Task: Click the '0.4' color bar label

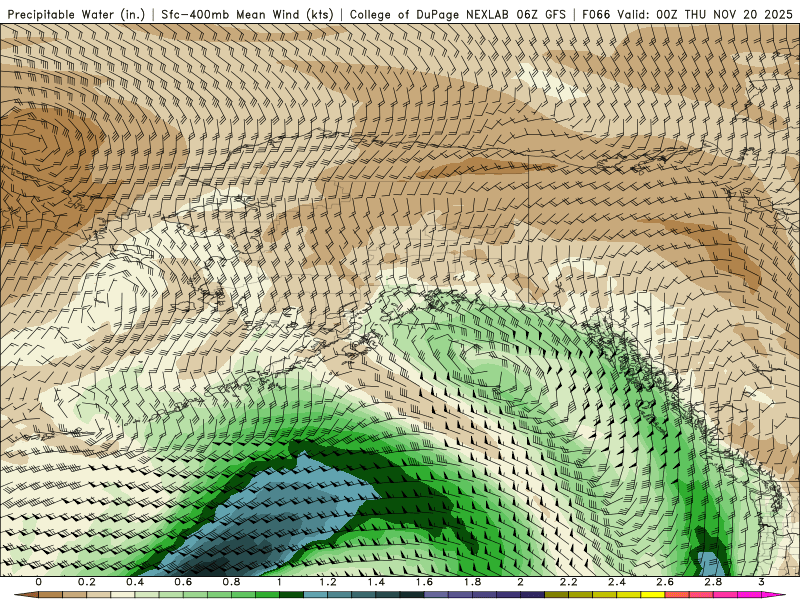Action: pos(135,582)
